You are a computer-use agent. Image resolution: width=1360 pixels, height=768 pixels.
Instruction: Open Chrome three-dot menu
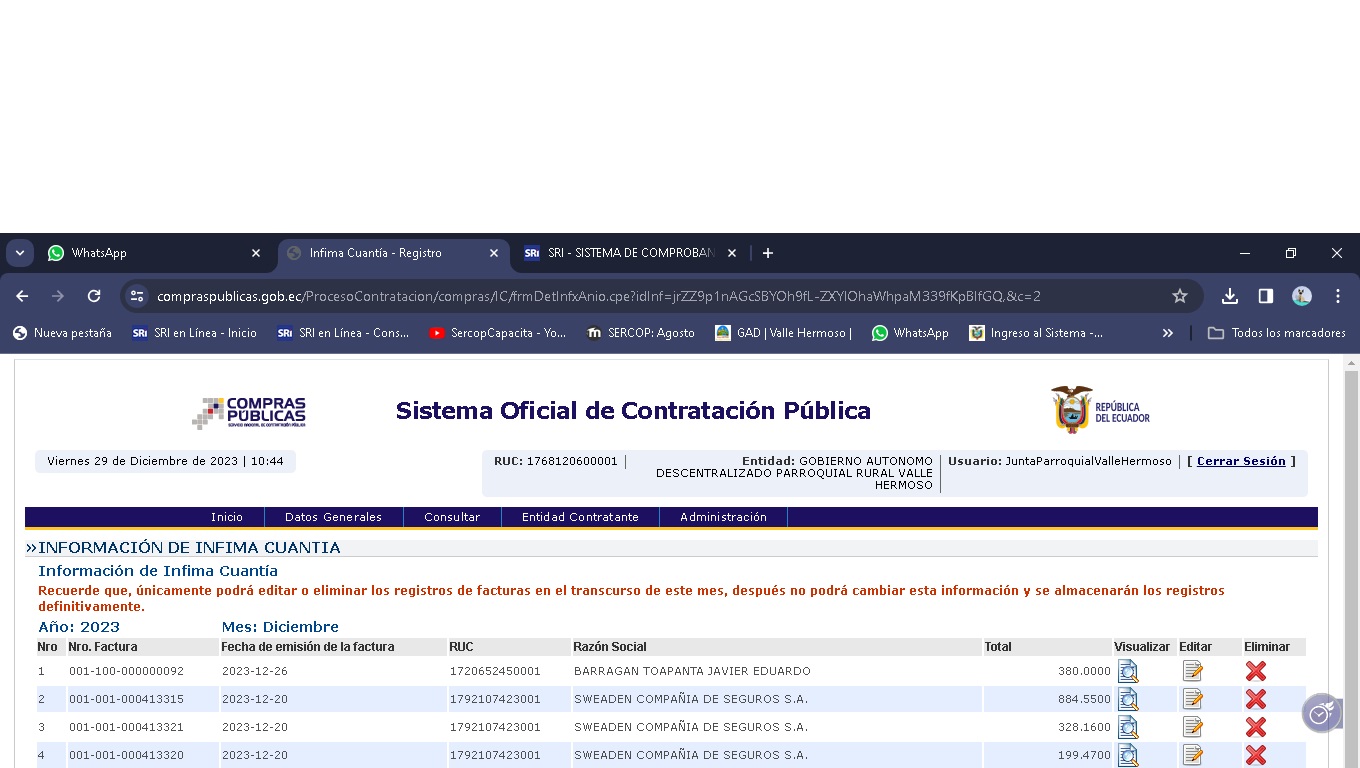[1338, 296]
